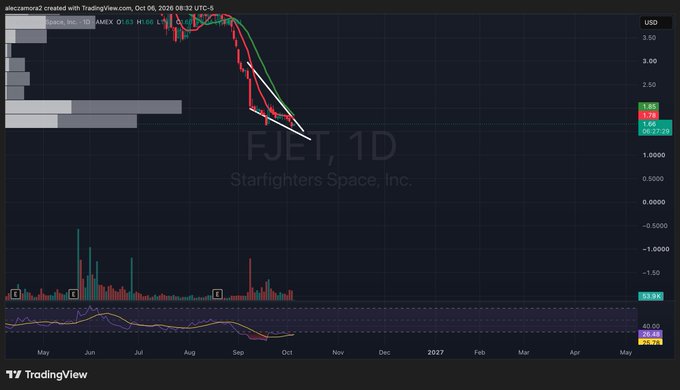Click the 53.9K volume value label
Viewport: 680px width, 390px height.
tap(651, 296)
